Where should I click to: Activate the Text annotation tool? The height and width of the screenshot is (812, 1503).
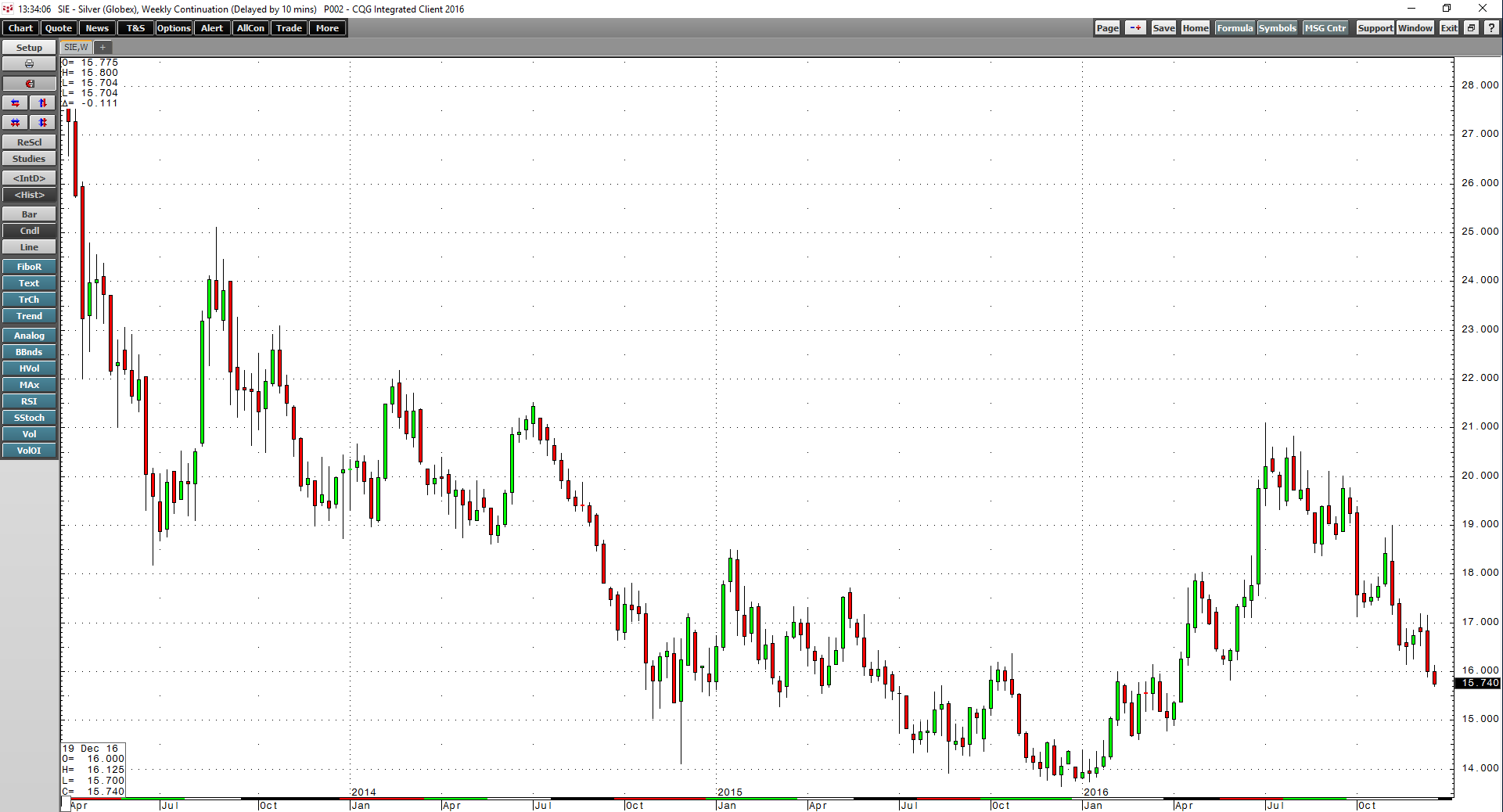point(29,283)
